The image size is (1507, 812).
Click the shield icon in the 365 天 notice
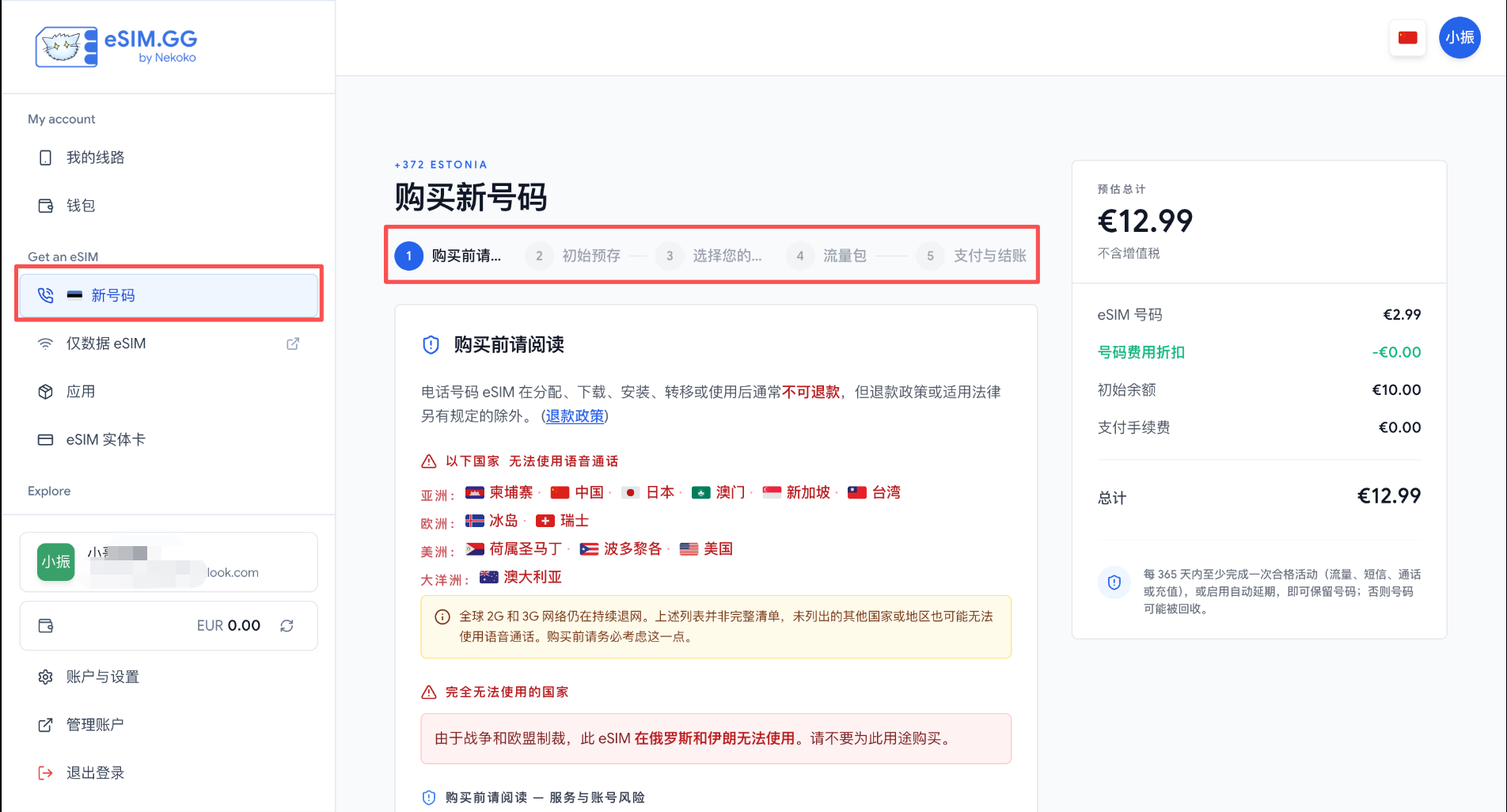[x=1114, y=582]
